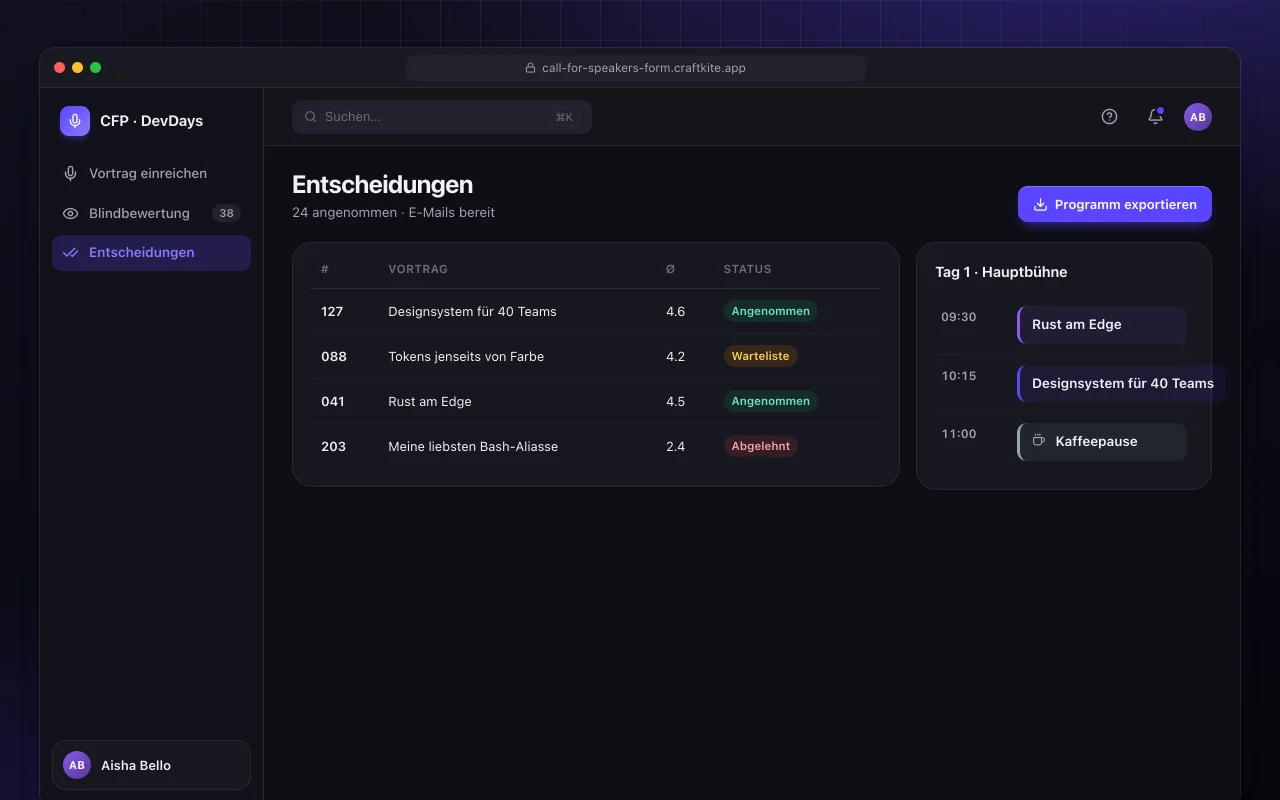Click the download icon on Programm exportieren
Image resolution: width=1280 pixels, height=800 pixels.
click(1040, 204)
